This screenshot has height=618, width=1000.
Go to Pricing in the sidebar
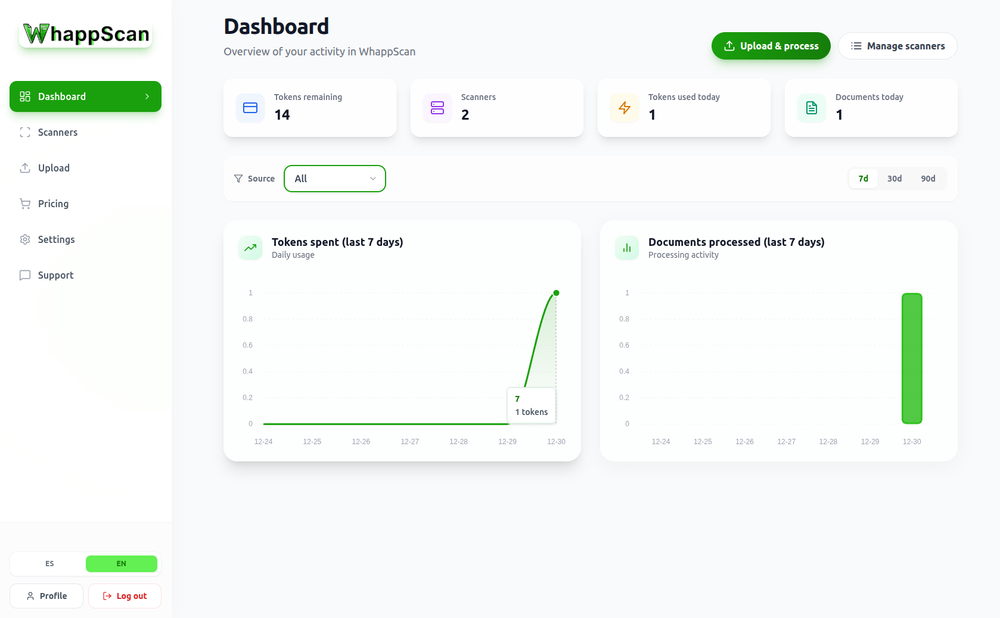(53, 204)
